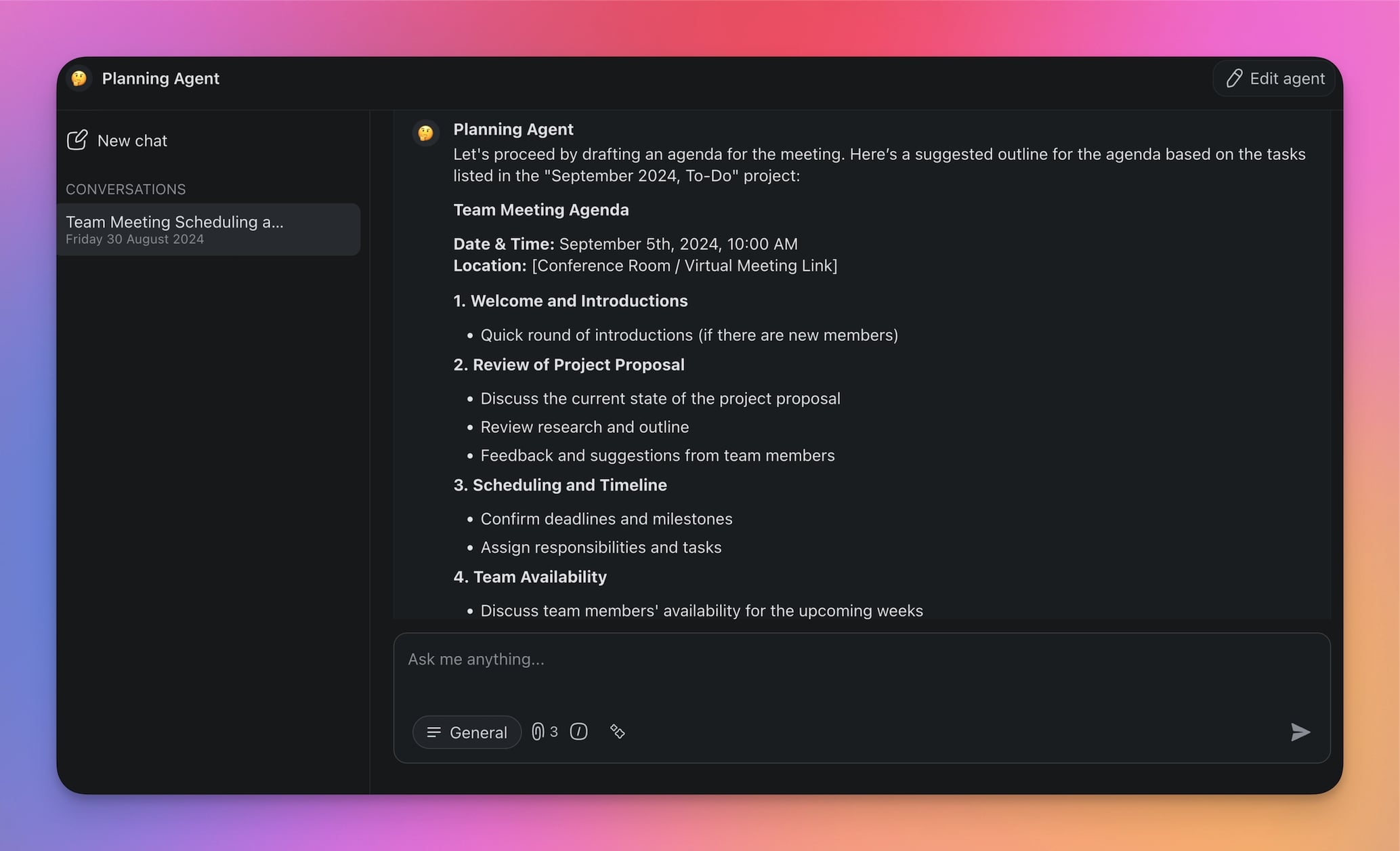Click the attachment count number 3
Viewport: 1400px width, 851px height.
(x=554, y=732)
